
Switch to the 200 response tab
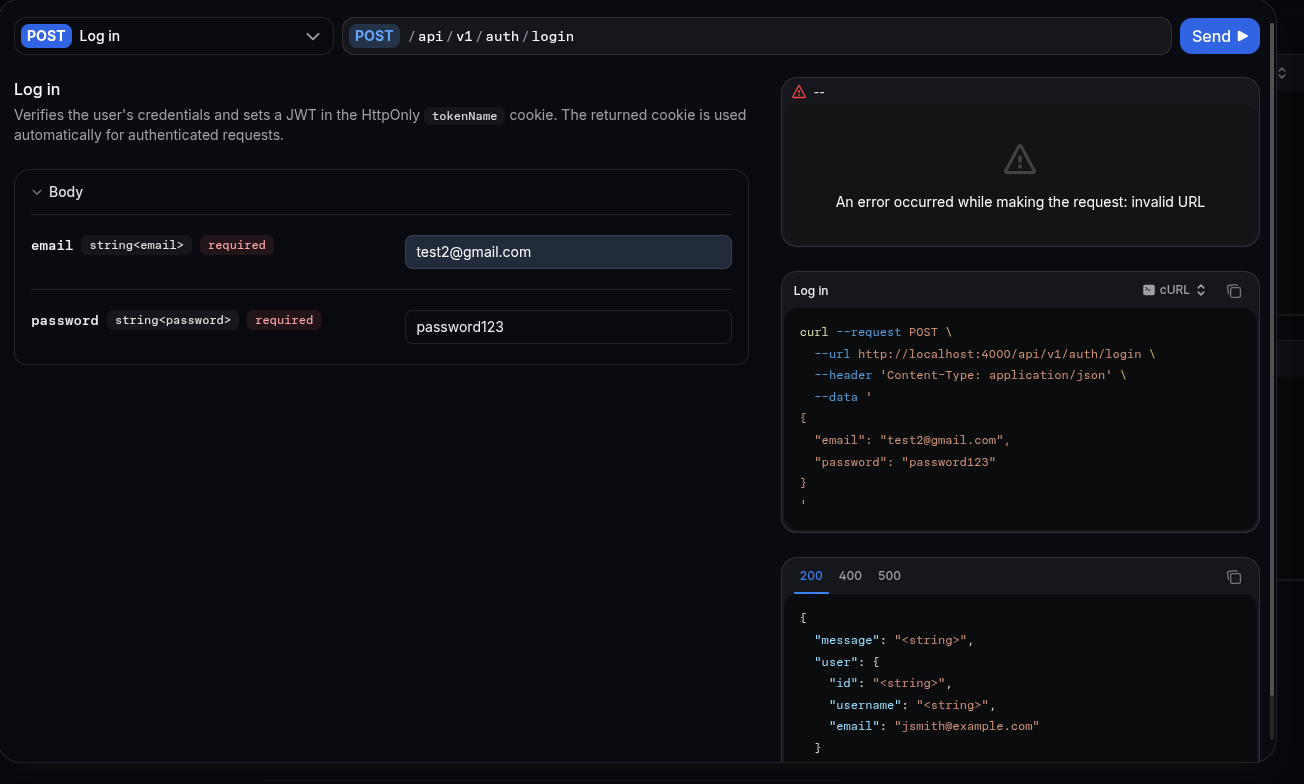811,576
